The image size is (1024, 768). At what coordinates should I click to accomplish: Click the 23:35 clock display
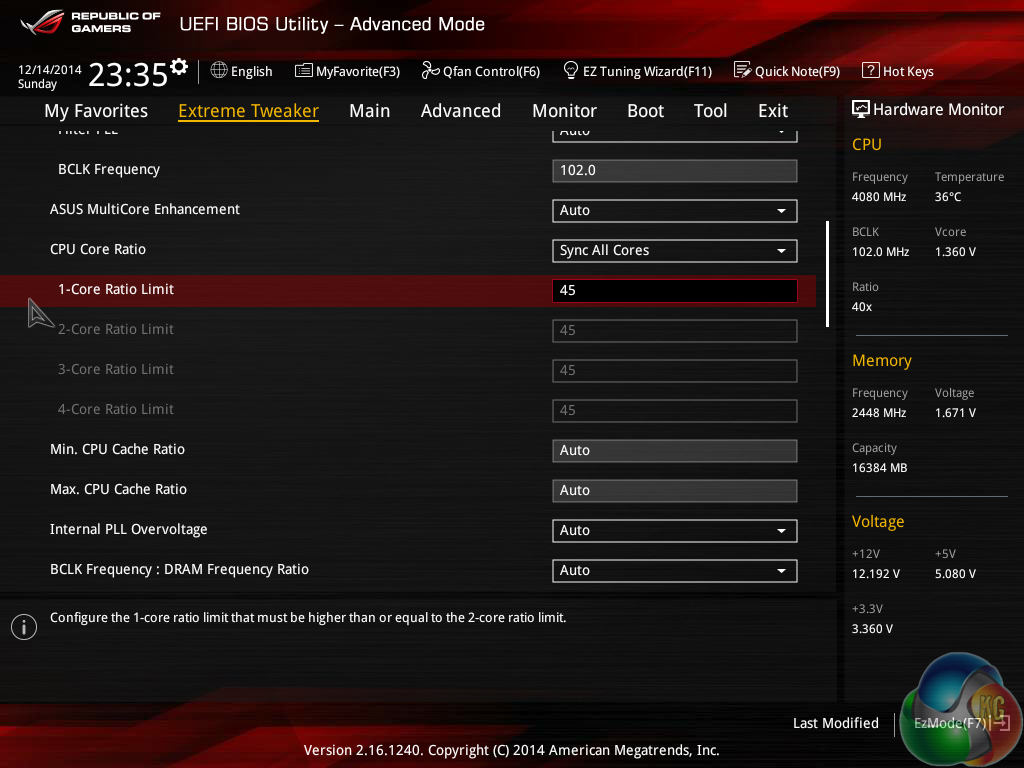pos(128,74)
